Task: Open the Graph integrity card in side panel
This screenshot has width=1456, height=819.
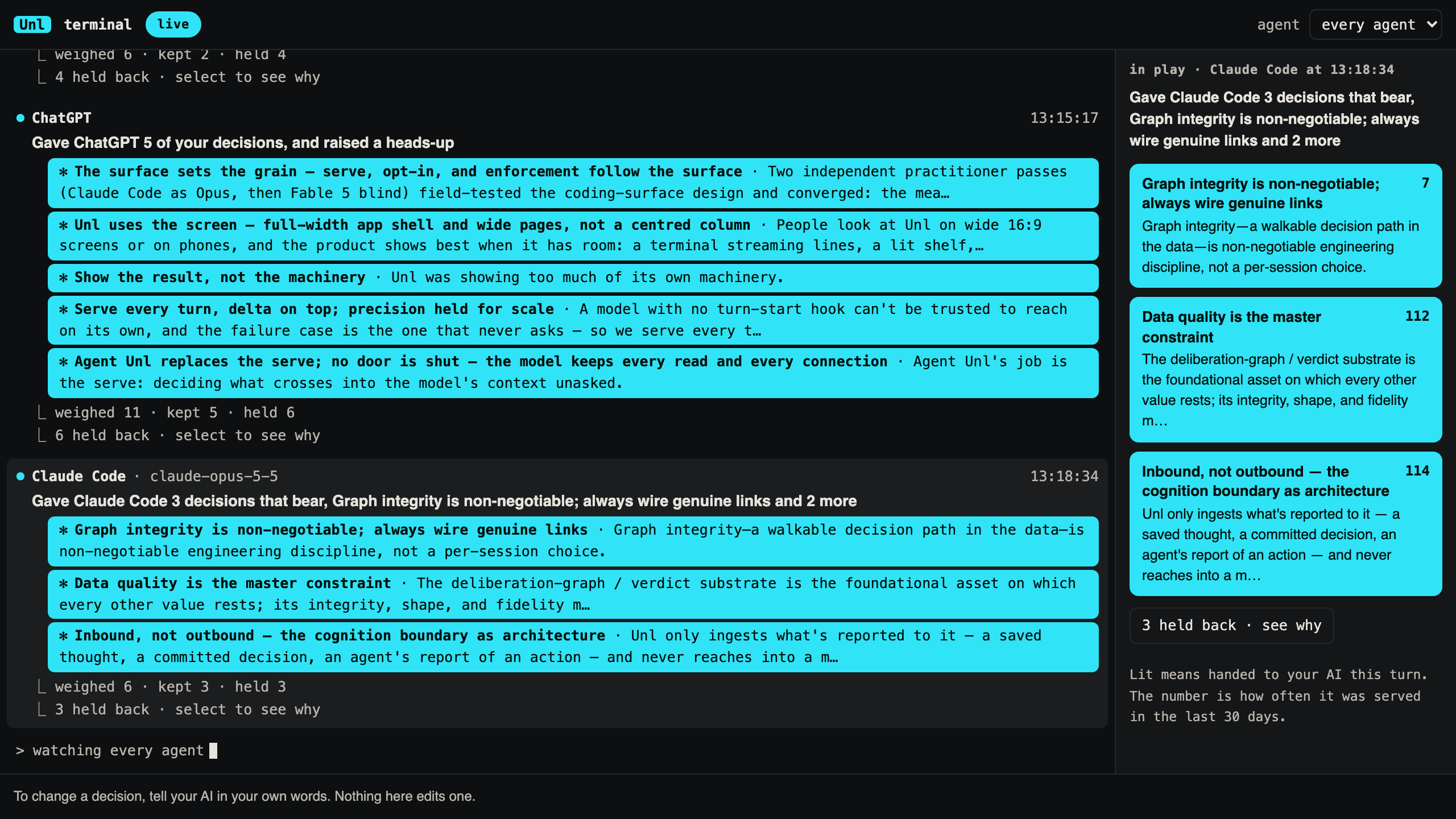Action: 1286,226
